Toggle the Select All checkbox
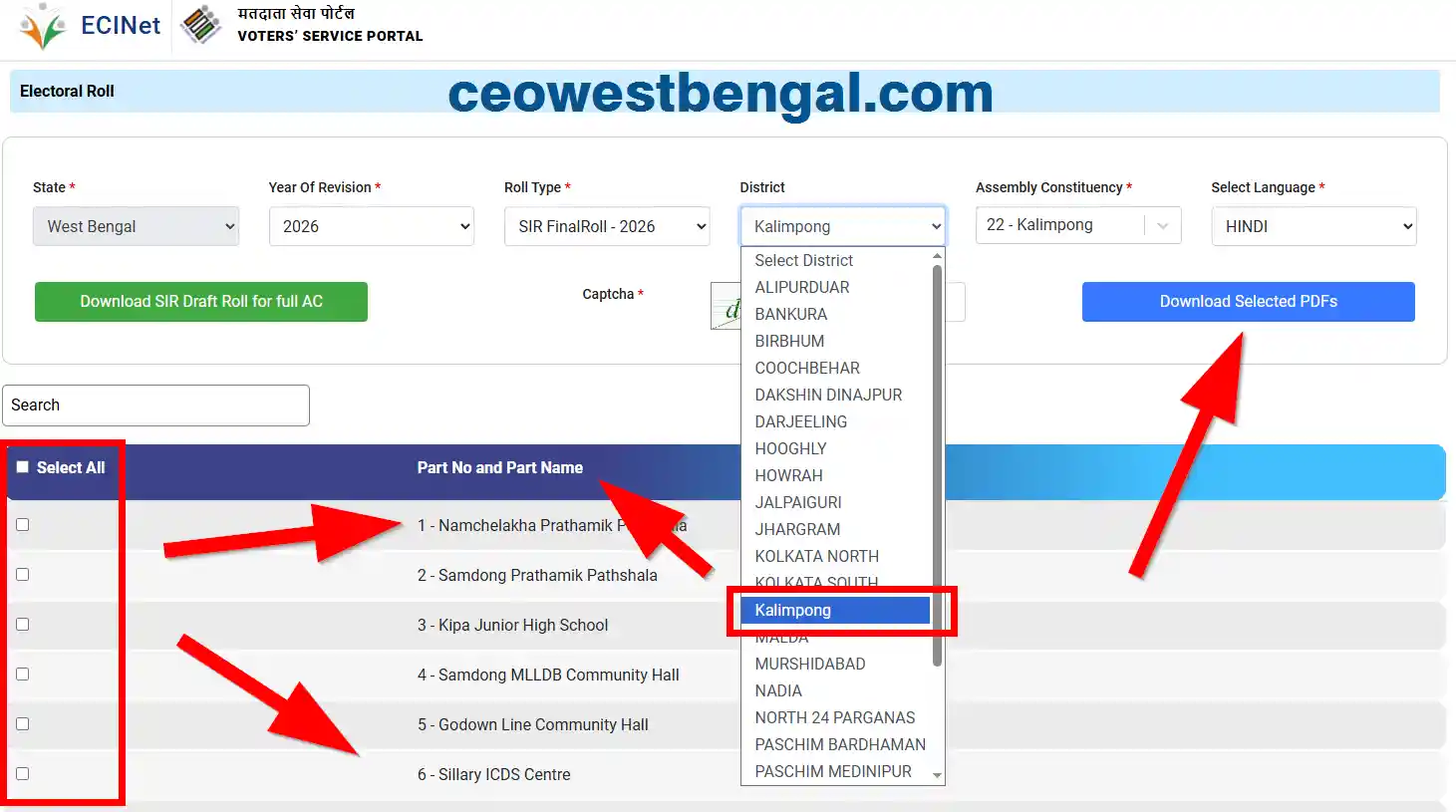1456x812 pixels. click(x=23, y=467)
